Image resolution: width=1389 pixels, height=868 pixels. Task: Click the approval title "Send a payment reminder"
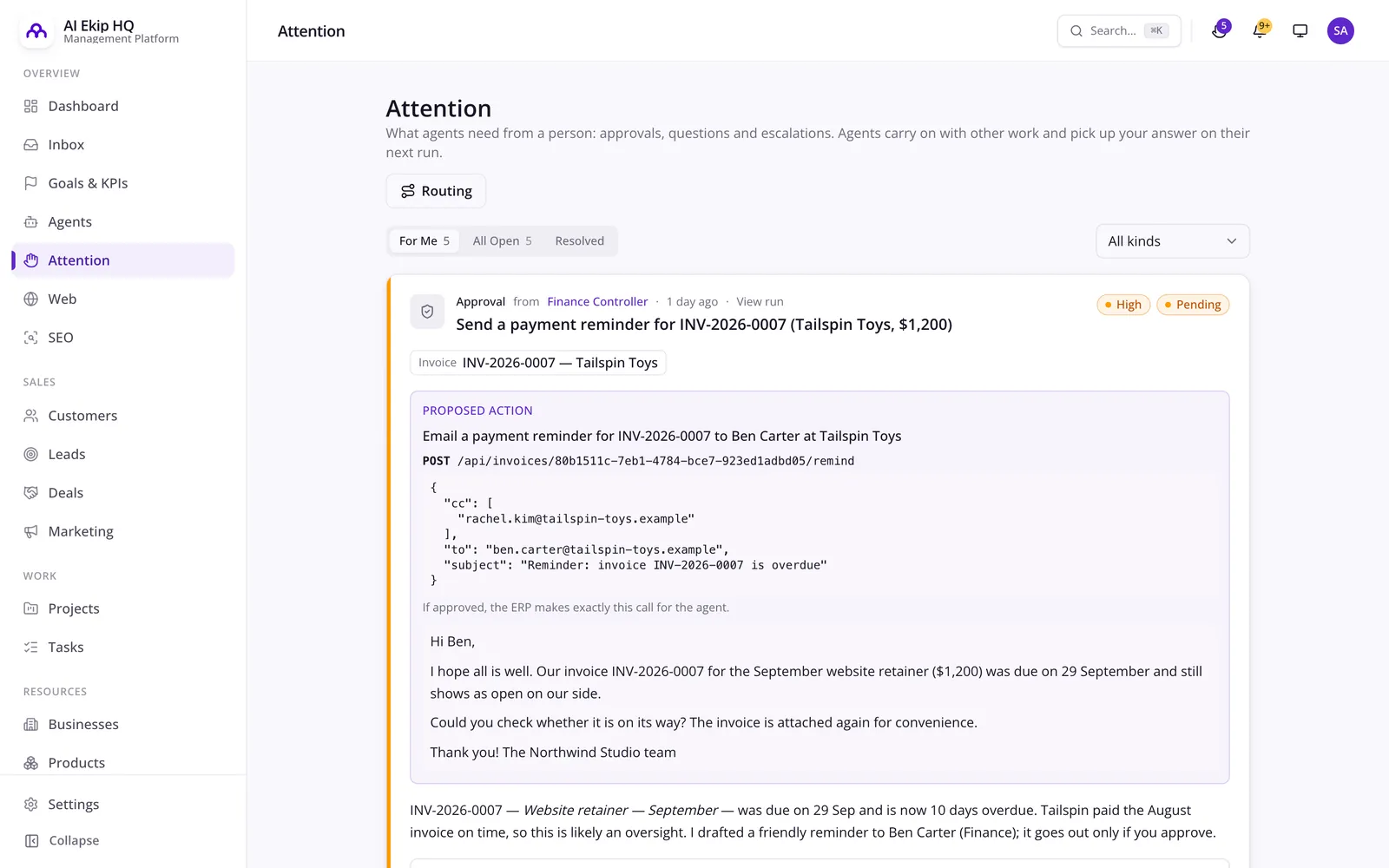(704, 325)
